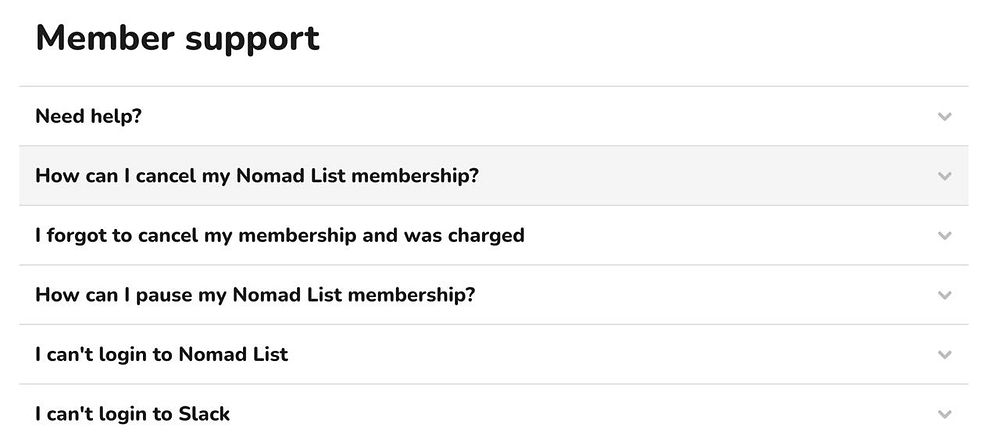Click empty middle area of 'Need help?' row
Viewport: 1000px width, 441px height.
click(x=540, y=117)
